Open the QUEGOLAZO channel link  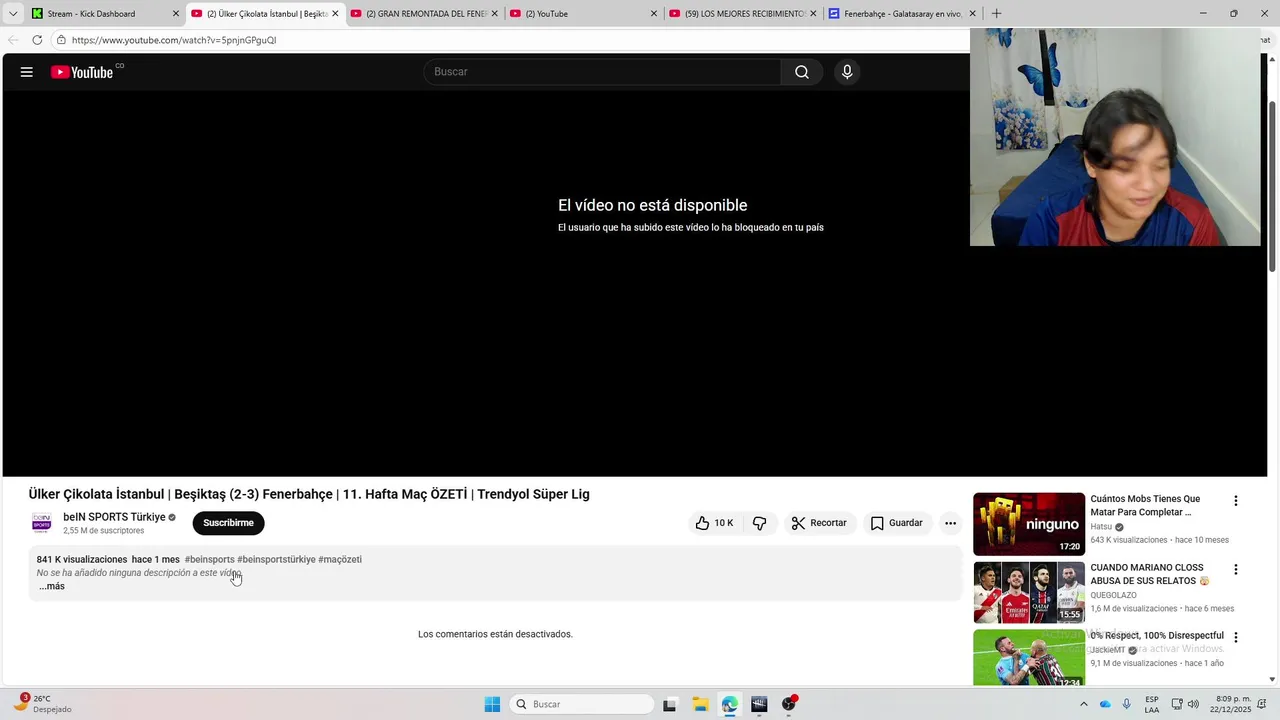pos(1113,595)
